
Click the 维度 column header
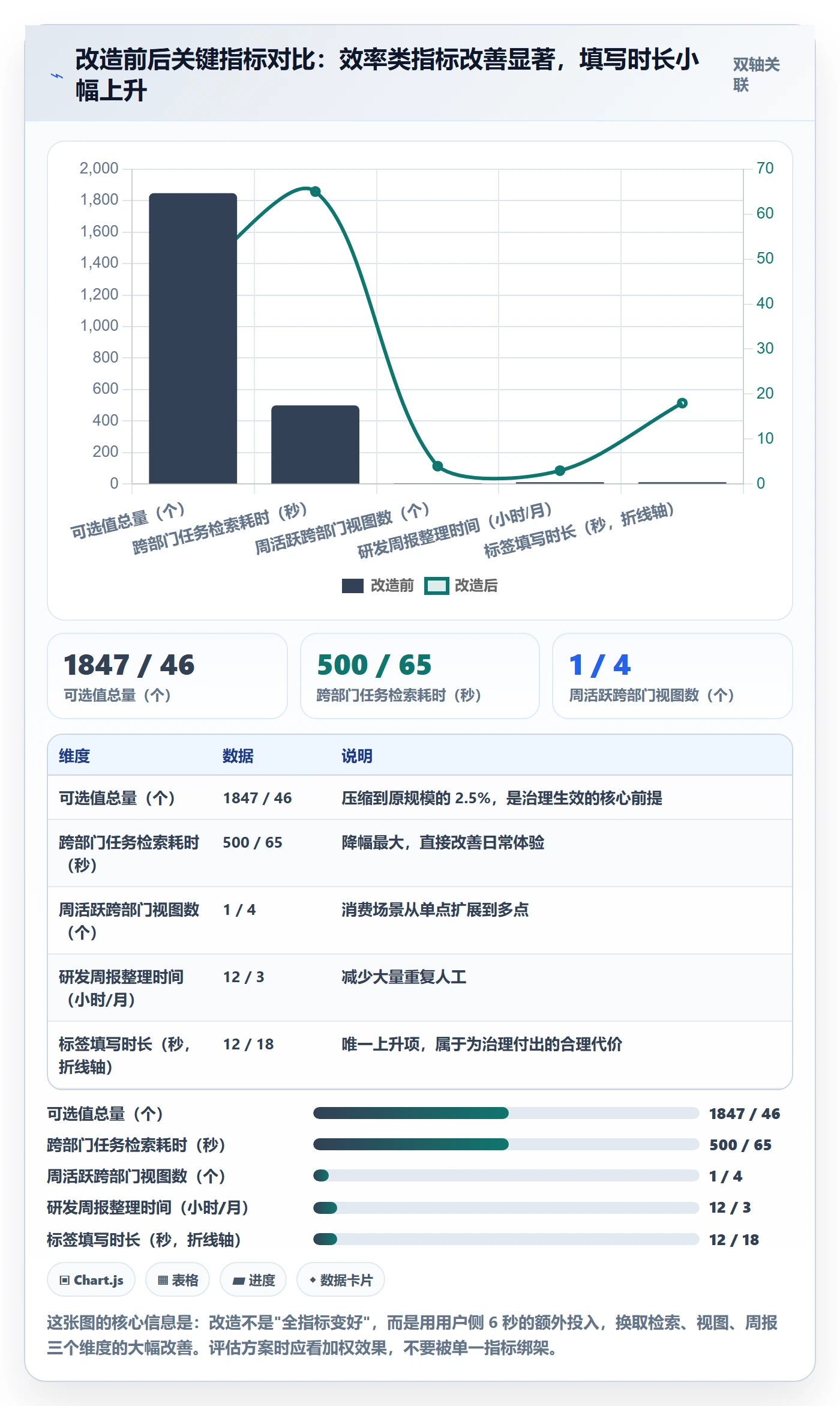click(74, 756)
